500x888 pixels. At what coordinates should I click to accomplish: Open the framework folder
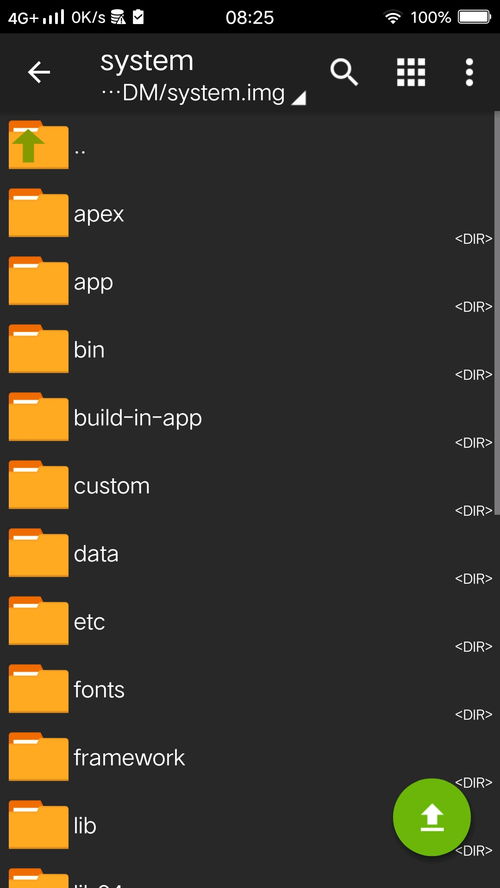pyautogui.click(x=250, y=758)
